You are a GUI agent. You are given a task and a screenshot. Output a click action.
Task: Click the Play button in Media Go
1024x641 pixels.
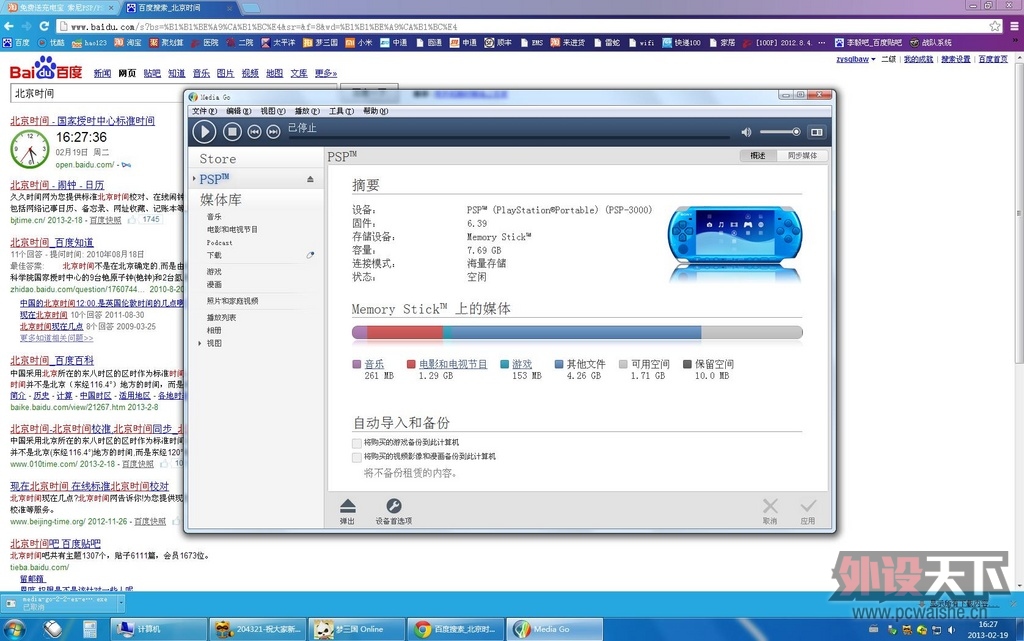[204, 132]
